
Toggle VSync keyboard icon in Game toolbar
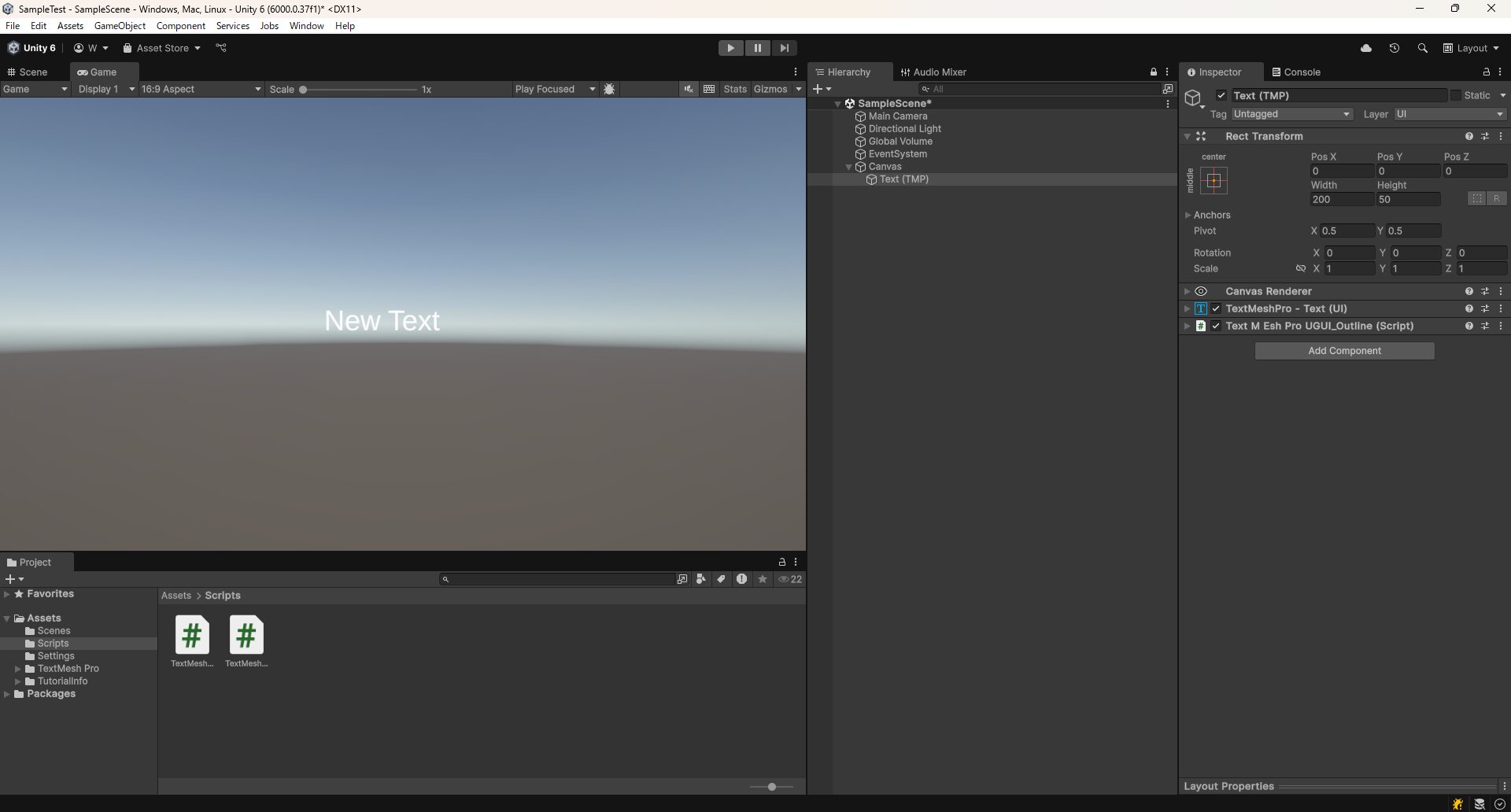[709, 89]
